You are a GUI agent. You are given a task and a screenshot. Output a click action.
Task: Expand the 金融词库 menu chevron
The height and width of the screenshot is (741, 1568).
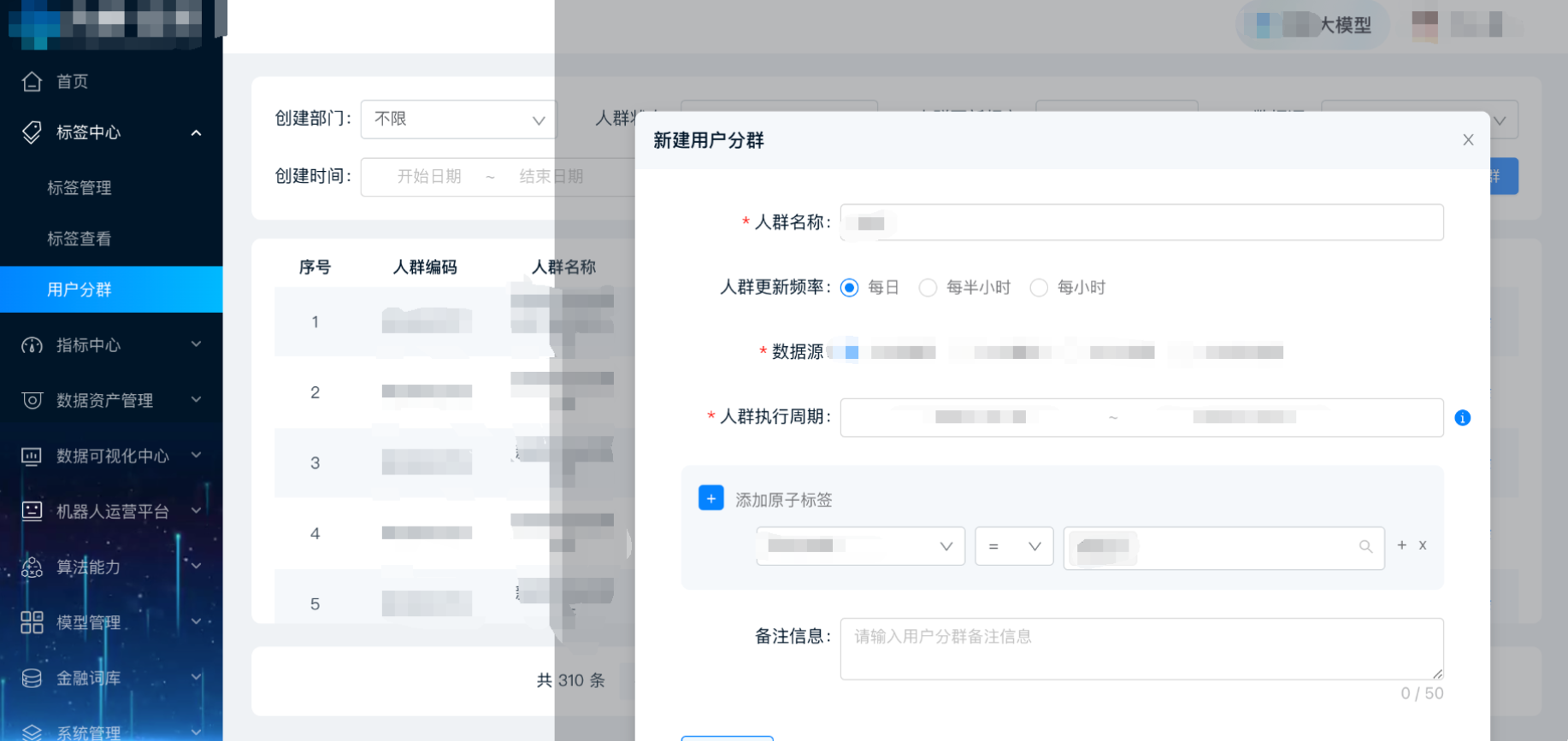pyautogui.click(x=197, y=677)
